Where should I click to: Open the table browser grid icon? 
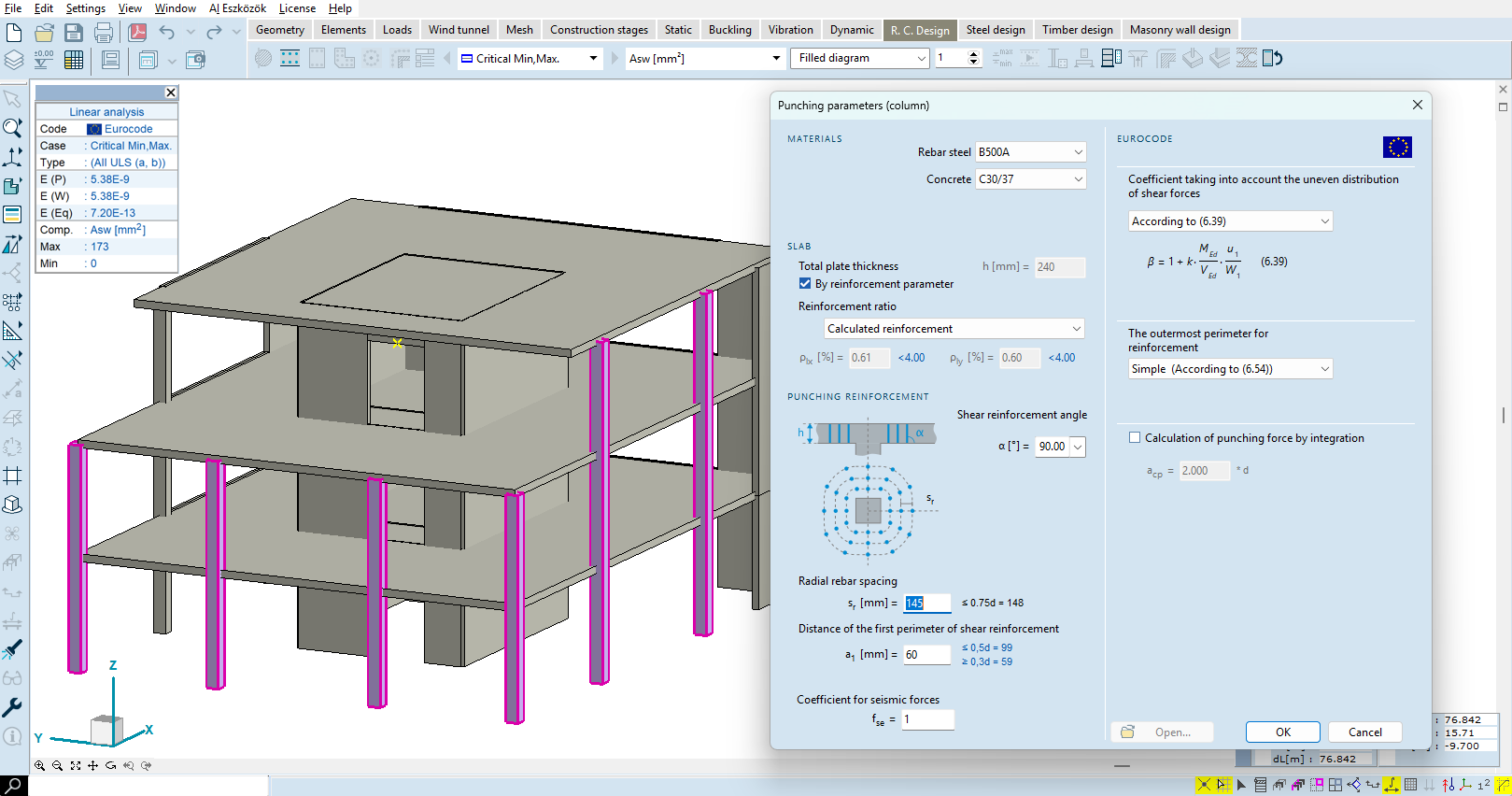(74, 60)
